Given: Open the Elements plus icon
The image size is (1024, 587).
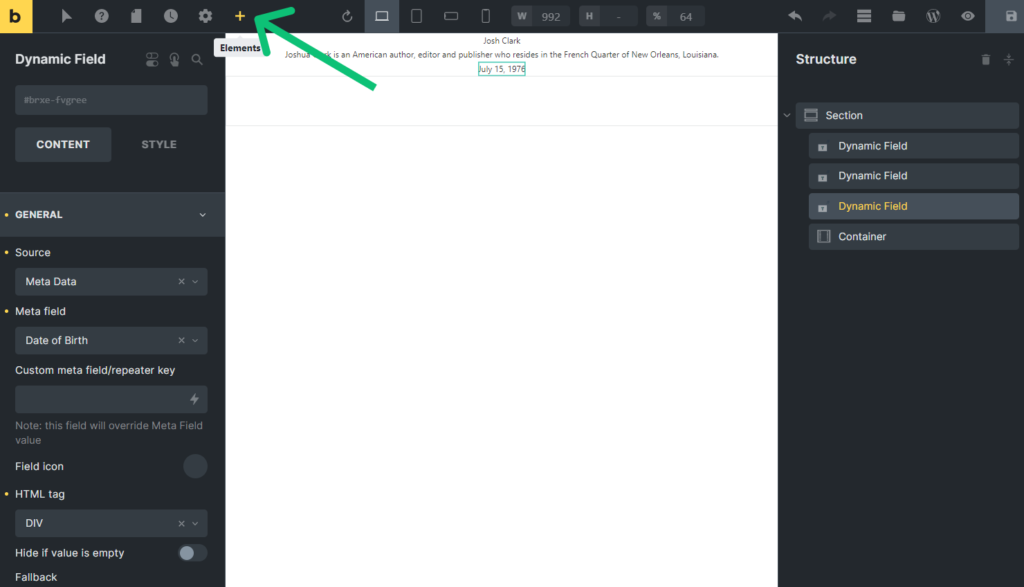Looking at the screenshot, I should 240,16.
